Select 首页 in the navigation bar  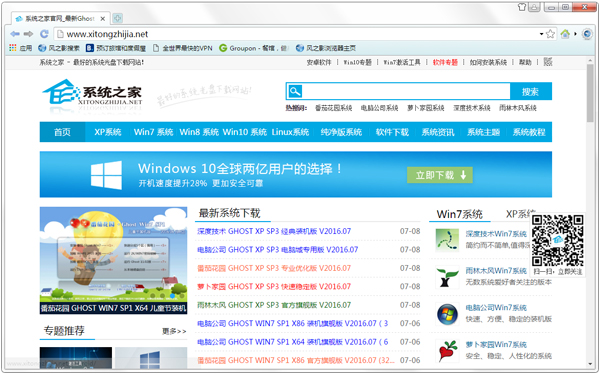coord(62,132)
